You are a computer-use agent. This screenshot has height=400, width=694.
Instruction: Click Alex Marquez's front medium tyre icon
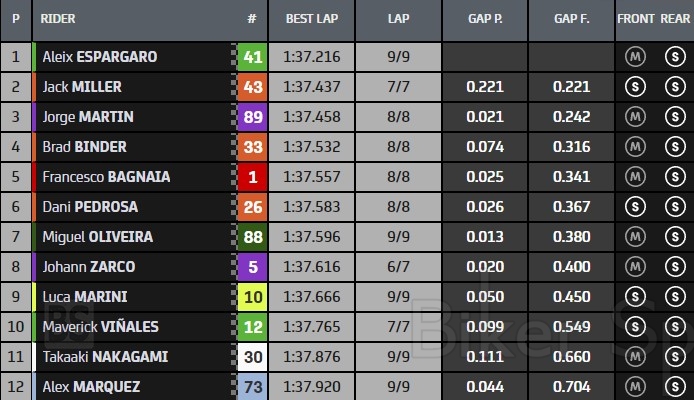point(635,386)
